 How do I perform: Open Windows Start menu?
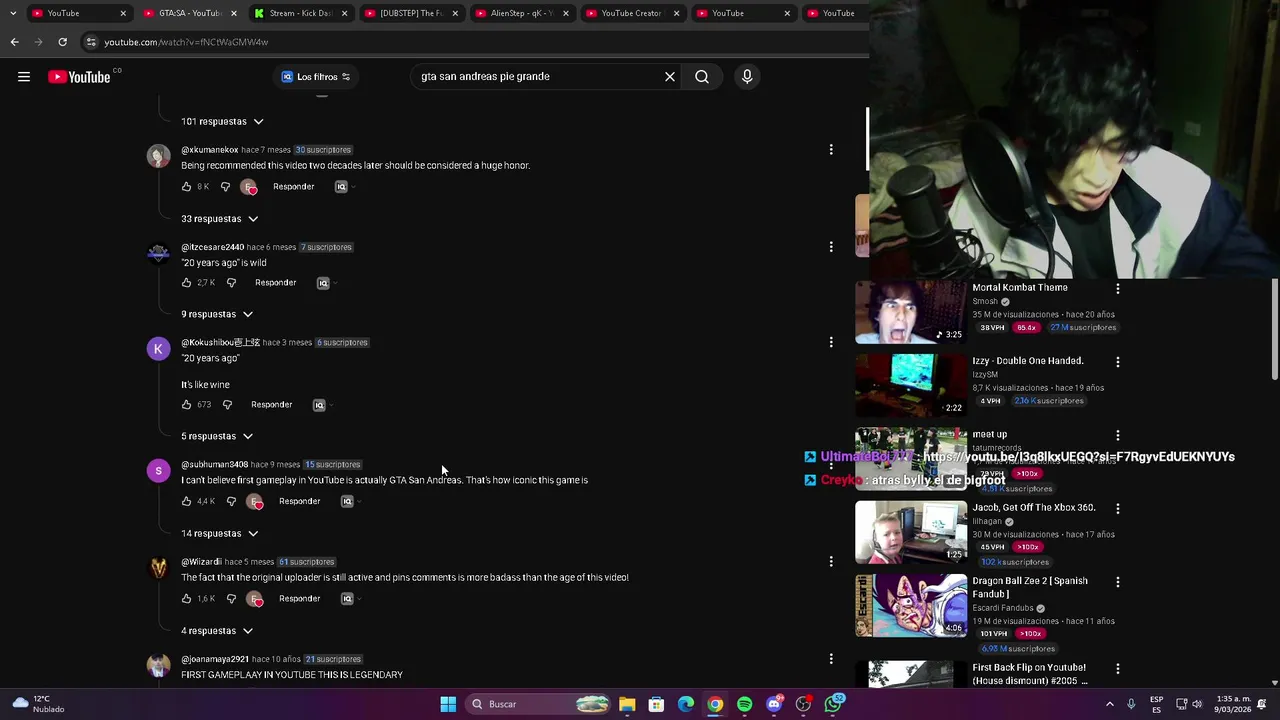pyautogui.click(x=448, y=704)
